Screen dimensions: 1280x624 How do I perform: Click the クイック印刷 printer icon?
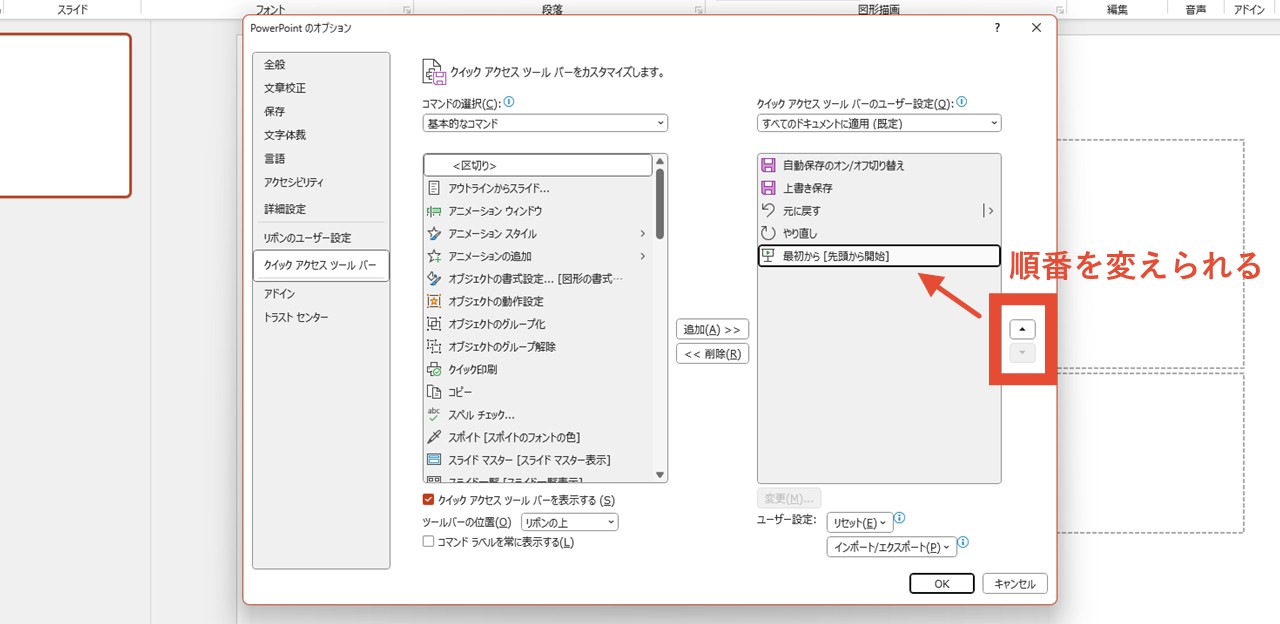(x=434, y=369)
